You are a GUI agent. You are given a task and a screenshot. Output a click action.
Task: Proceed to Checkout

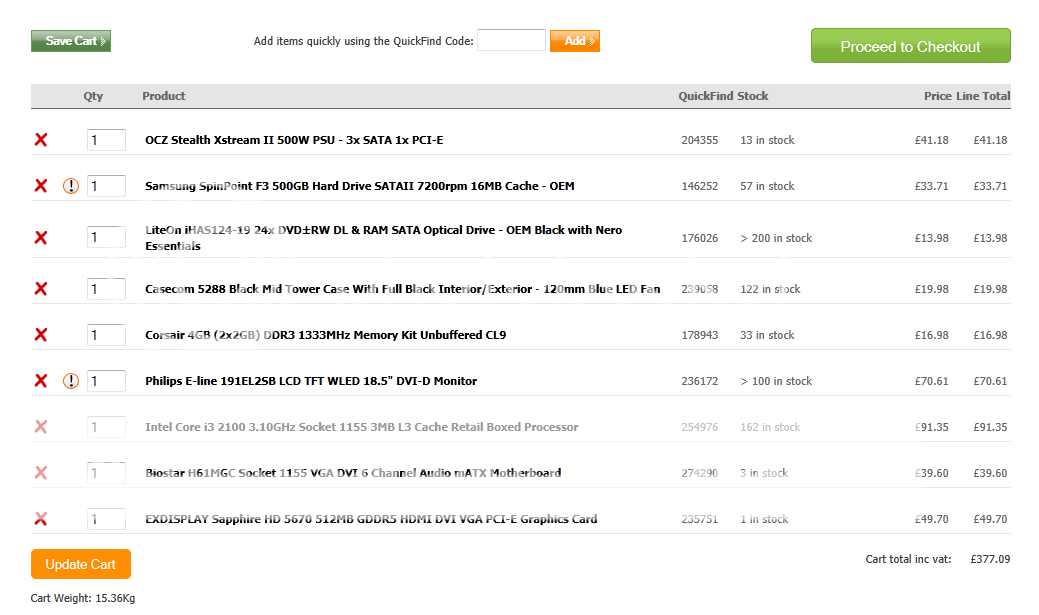pyautogui.click(x=910, y=46)
